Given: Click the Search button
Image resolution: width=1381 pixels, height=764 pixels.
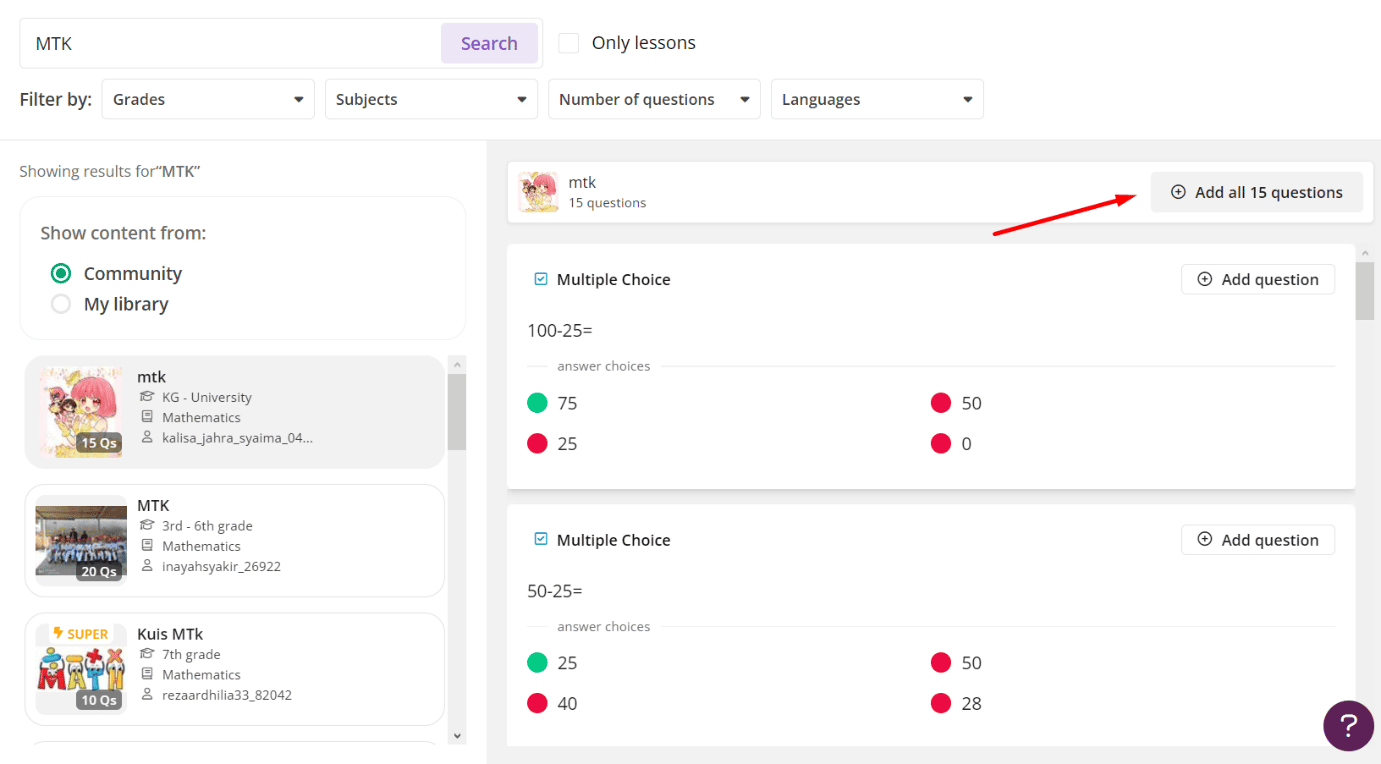Looking at the screenshot, I should click(x=489, y=43).
